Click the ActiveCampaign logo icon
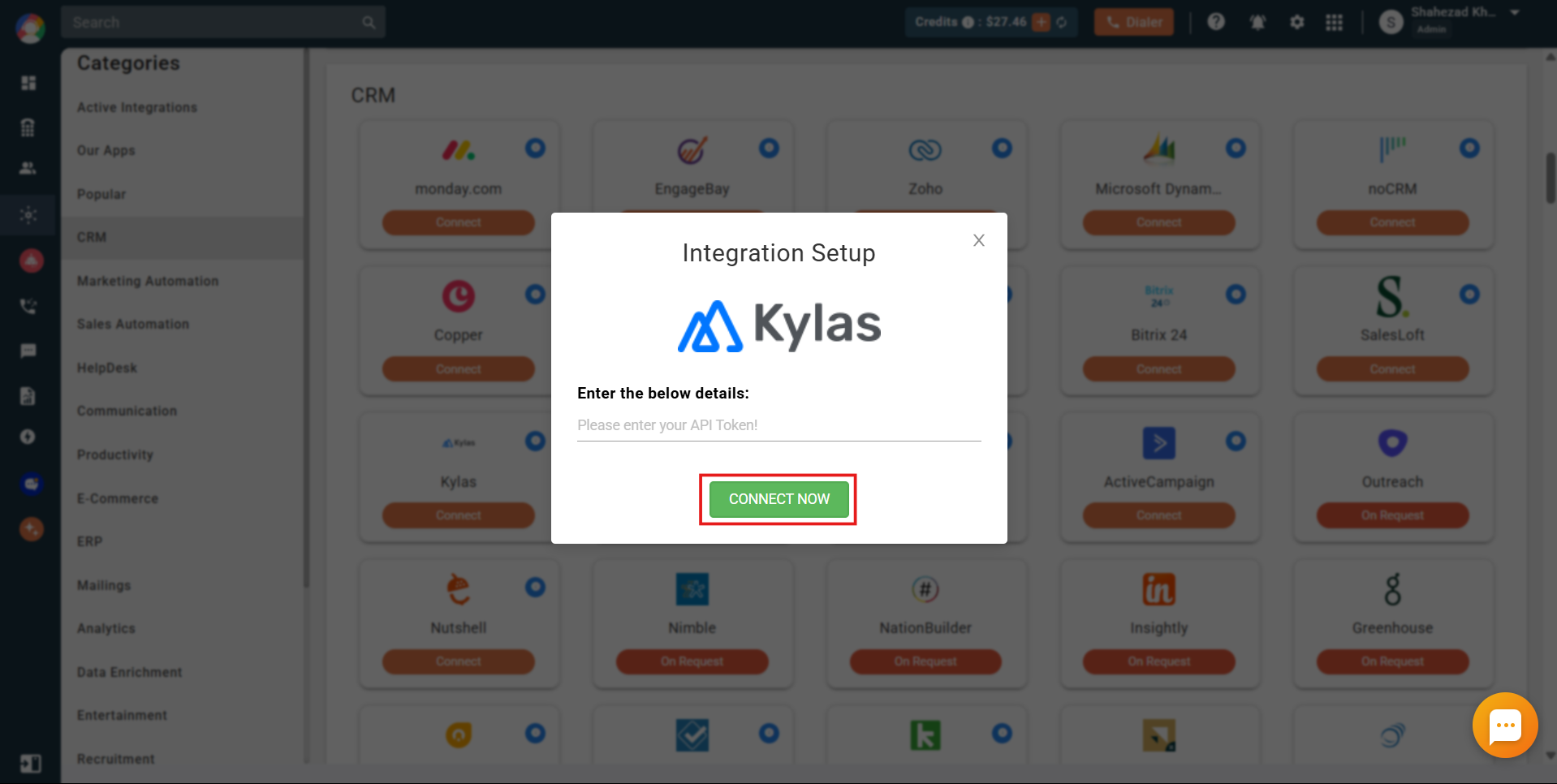Image resolution: width=1557 pixels, height=784 pixels. pyautogui.click(x=1159, y=443)
